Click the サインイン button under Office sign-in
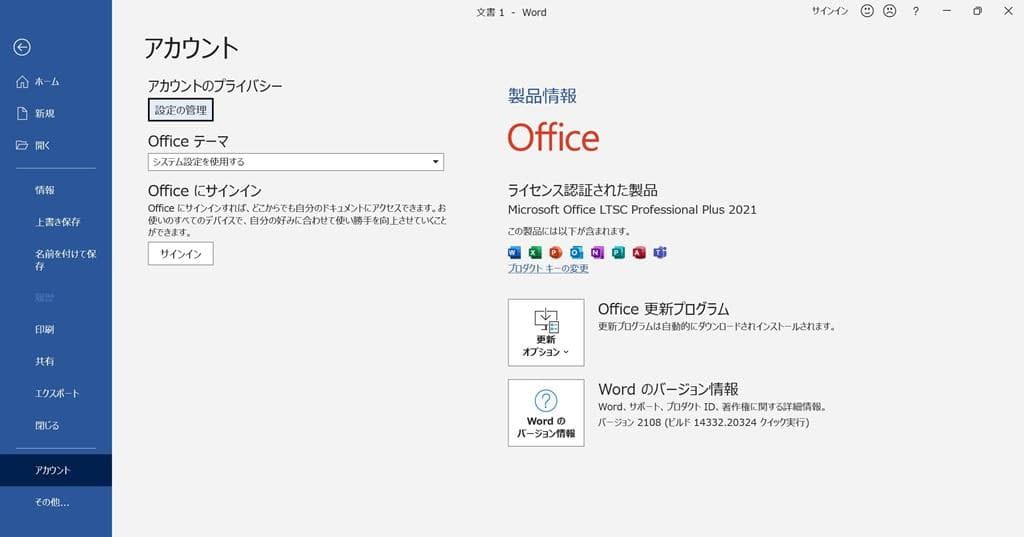This screenshot has height=537, width=1024. [181, 254]
